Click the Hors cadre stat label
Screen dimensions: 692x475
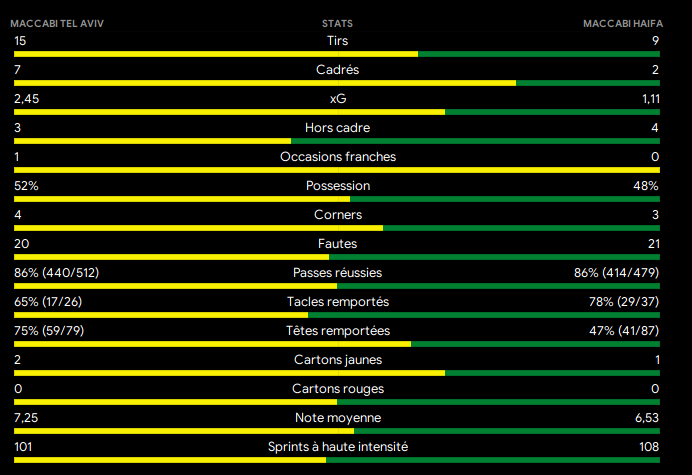[x=337, y=128]
